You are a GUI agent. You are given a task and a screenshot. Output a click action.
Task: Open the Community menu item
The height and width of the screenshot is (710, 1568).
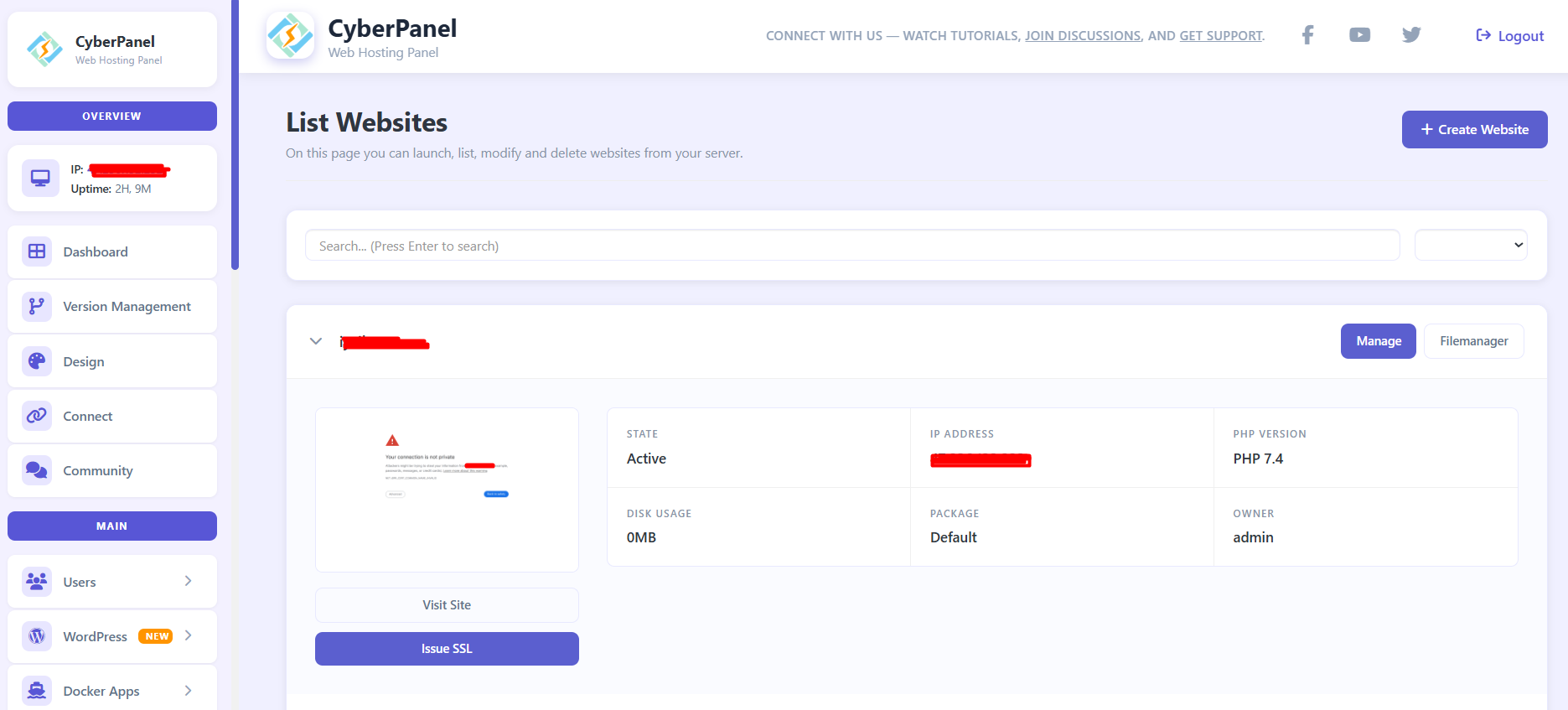[112, 470]
